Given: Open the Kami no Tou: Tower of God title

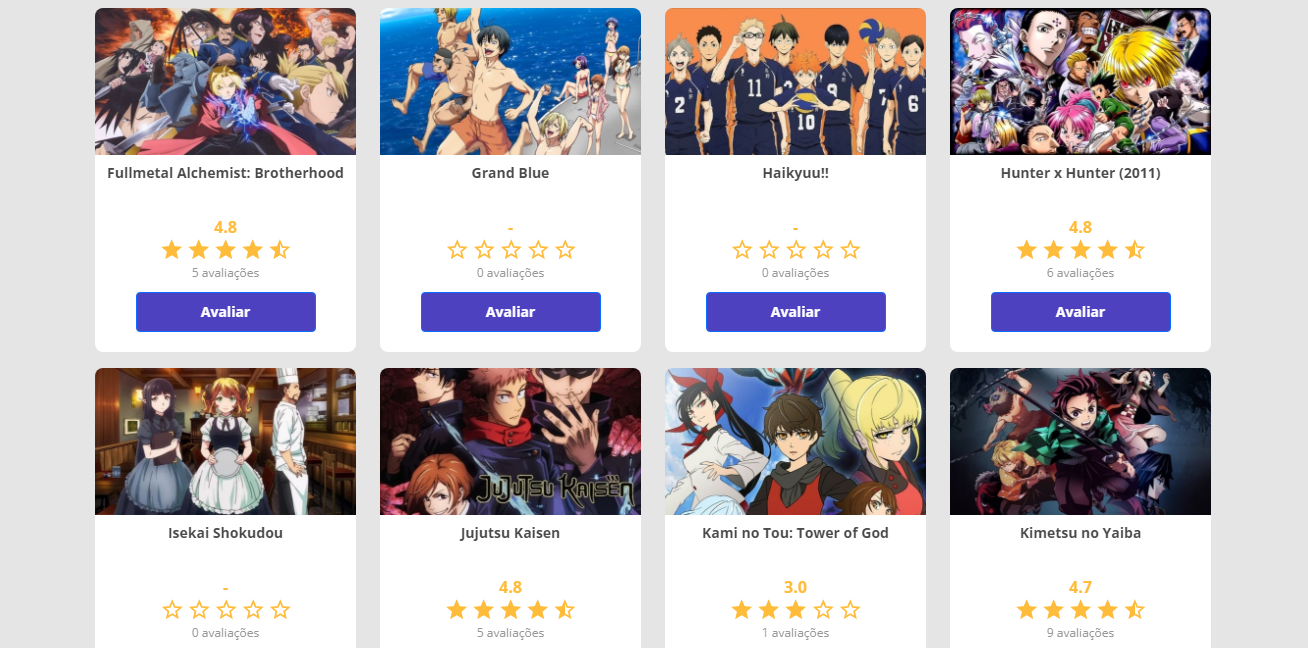Looking at the screenshot, I should [x=796, y=533].
